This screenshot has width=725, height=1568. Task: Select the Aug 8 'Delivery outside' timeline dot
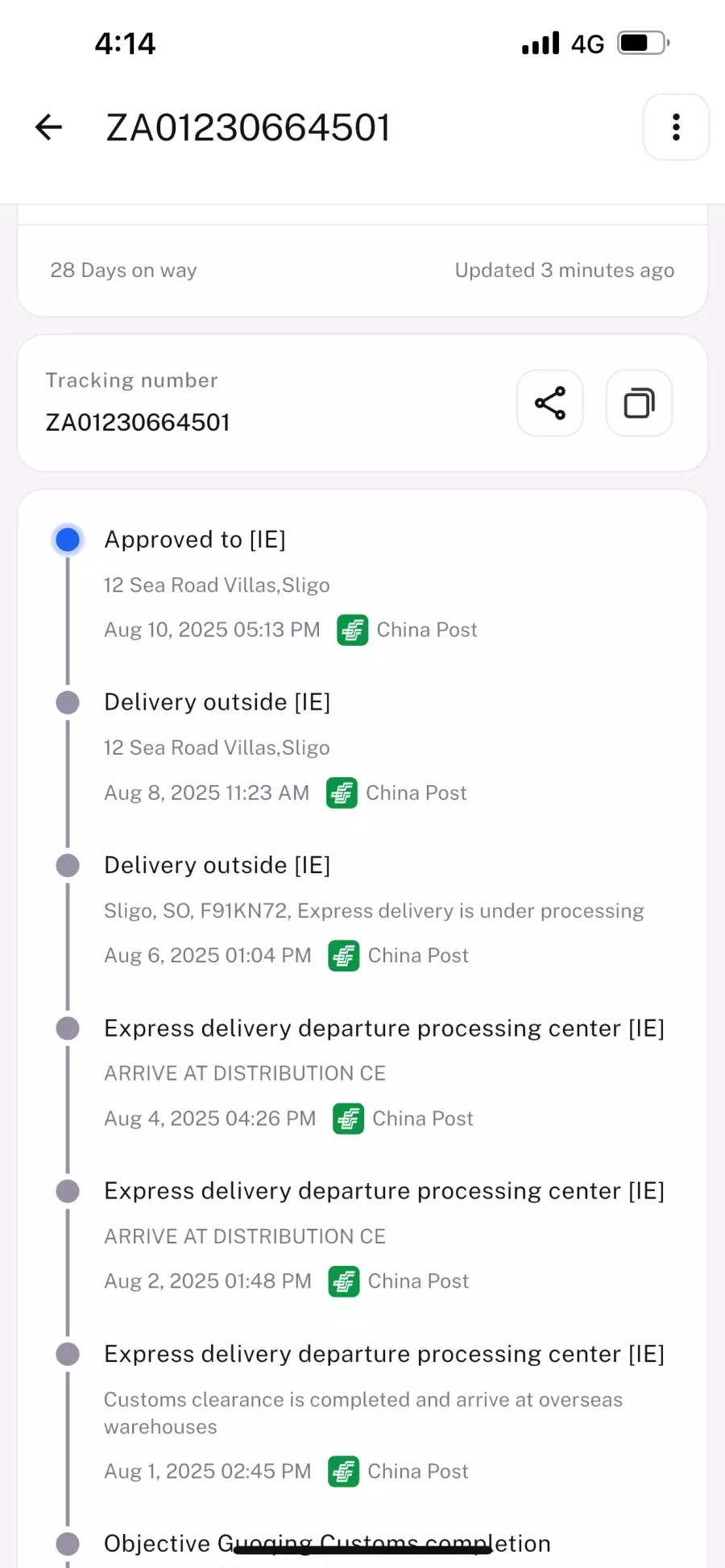68,703
